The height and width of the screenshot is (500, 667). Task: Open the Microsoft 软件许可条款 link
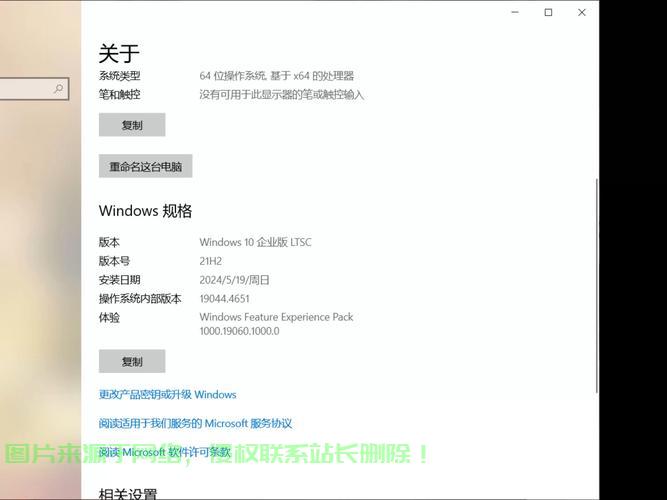point(165,452)
